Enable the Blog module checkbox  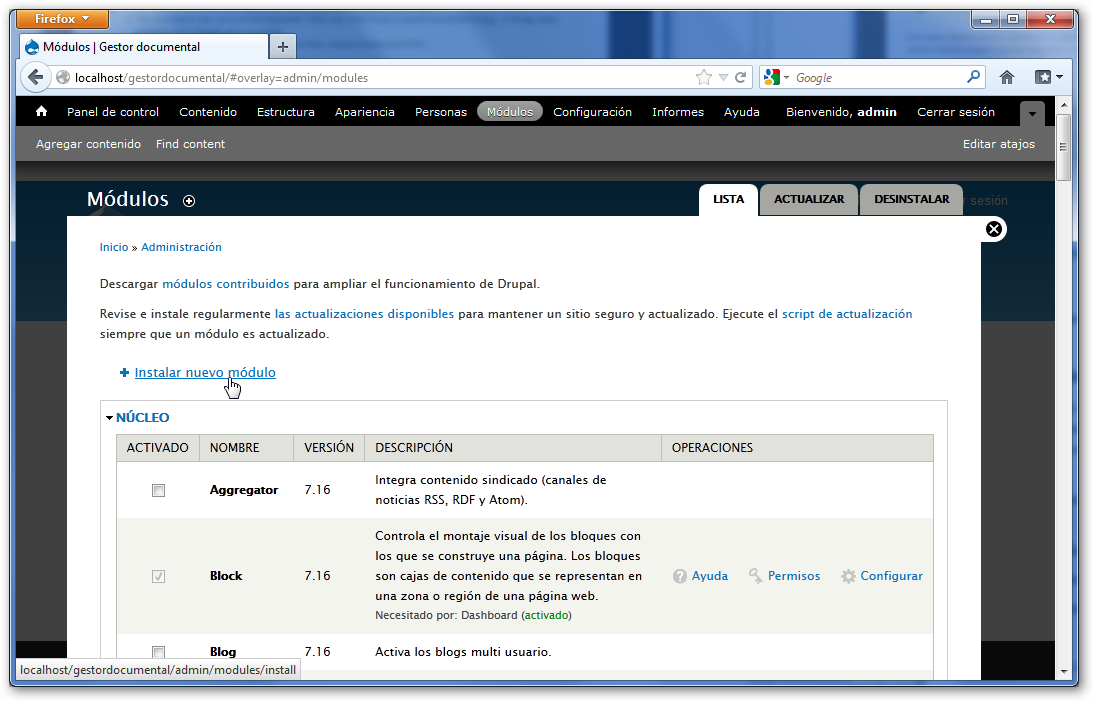click(157, 652)
